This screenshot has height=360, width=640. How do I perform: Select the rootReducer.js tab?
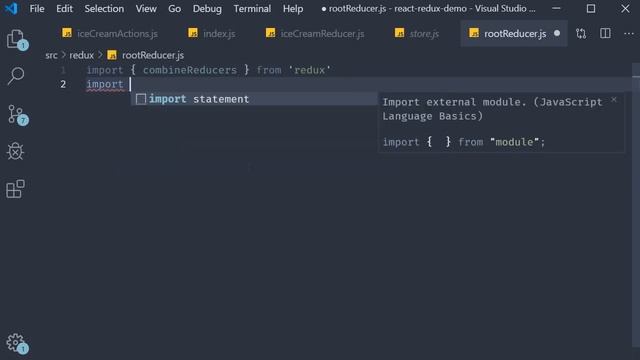(x=514, y=33)
